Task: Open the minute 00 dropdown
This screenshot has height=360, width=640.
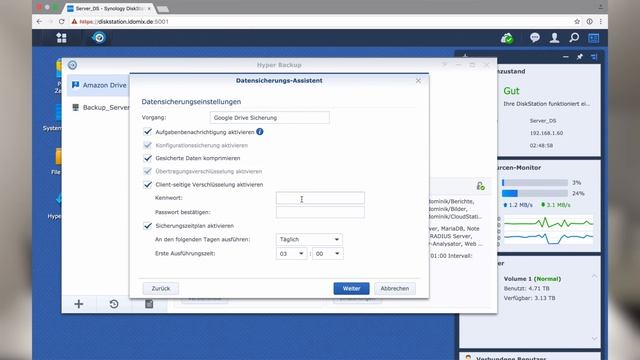Action: pyautogui.click(x=327, y=253)
